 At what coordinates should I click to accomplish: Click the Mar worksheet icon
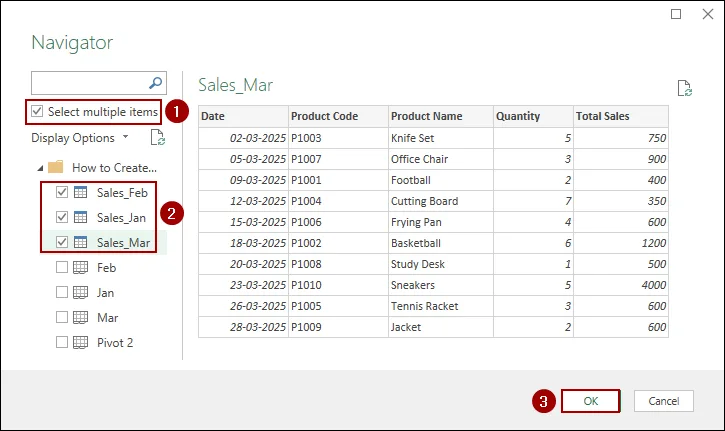(x=80, y=317)
